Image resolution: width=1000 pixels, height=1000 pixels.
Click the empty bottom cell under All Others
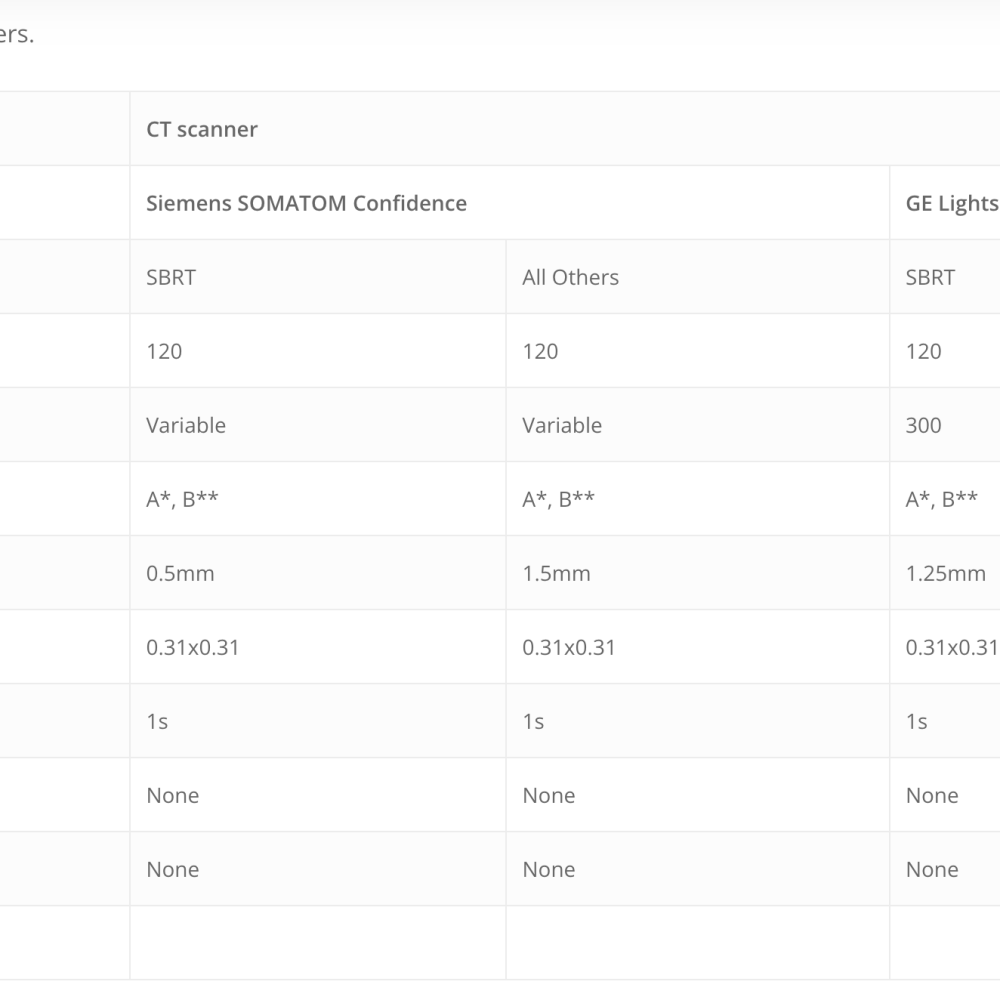698,943
